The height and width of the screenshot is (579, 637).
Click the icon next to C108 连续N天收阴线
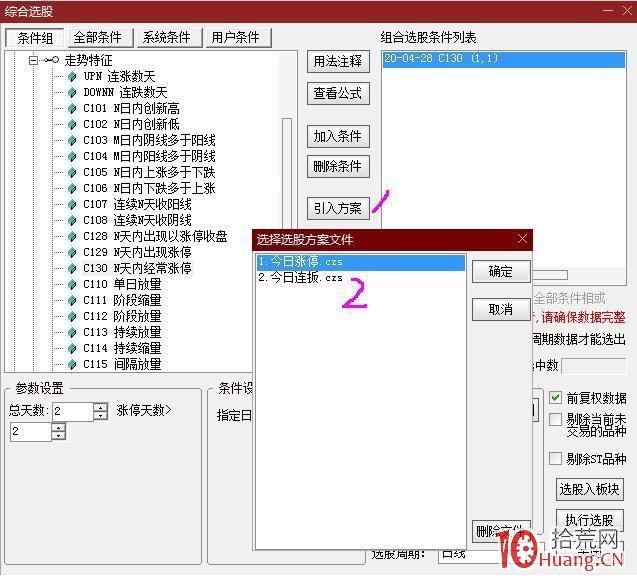tap(72, 220)
